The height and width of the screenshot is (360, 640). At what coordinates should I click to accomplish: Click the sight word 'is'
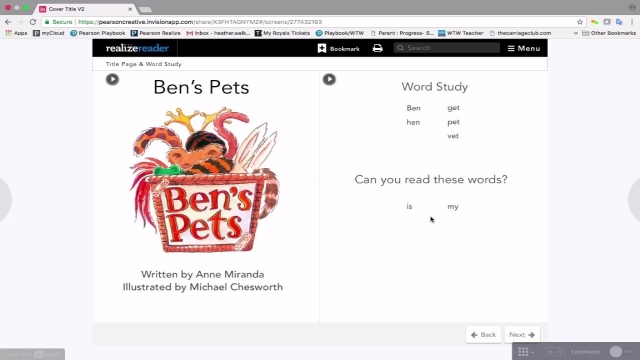pyautogui.click(x=409, y=207)
